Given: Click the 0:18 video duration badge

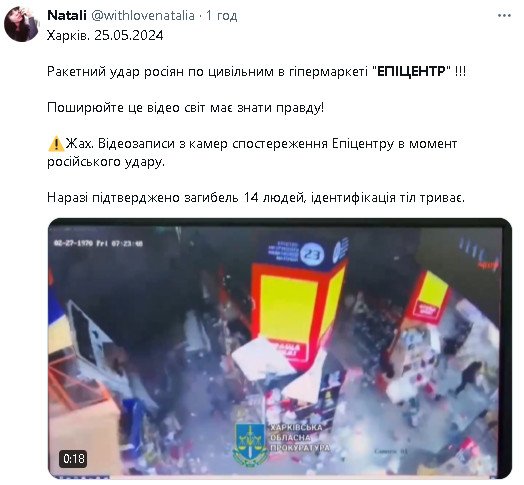Looking at the screenshot, I should coord(74,459).
